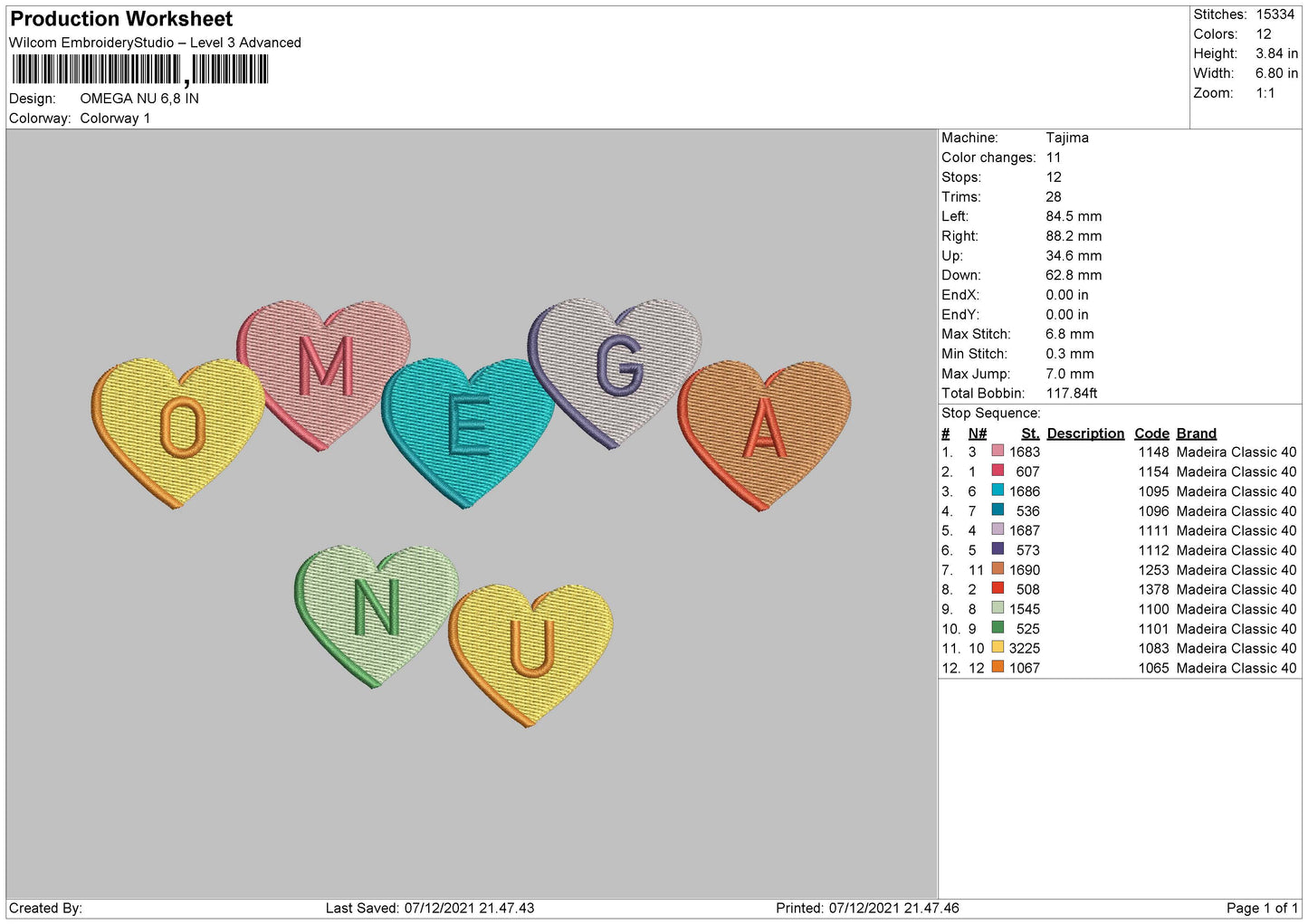Image resolution: width=1308 pixels, height=924 pixels.
Task: Pick the light lilac swatch for thread 1111
Action: point(998,529)
